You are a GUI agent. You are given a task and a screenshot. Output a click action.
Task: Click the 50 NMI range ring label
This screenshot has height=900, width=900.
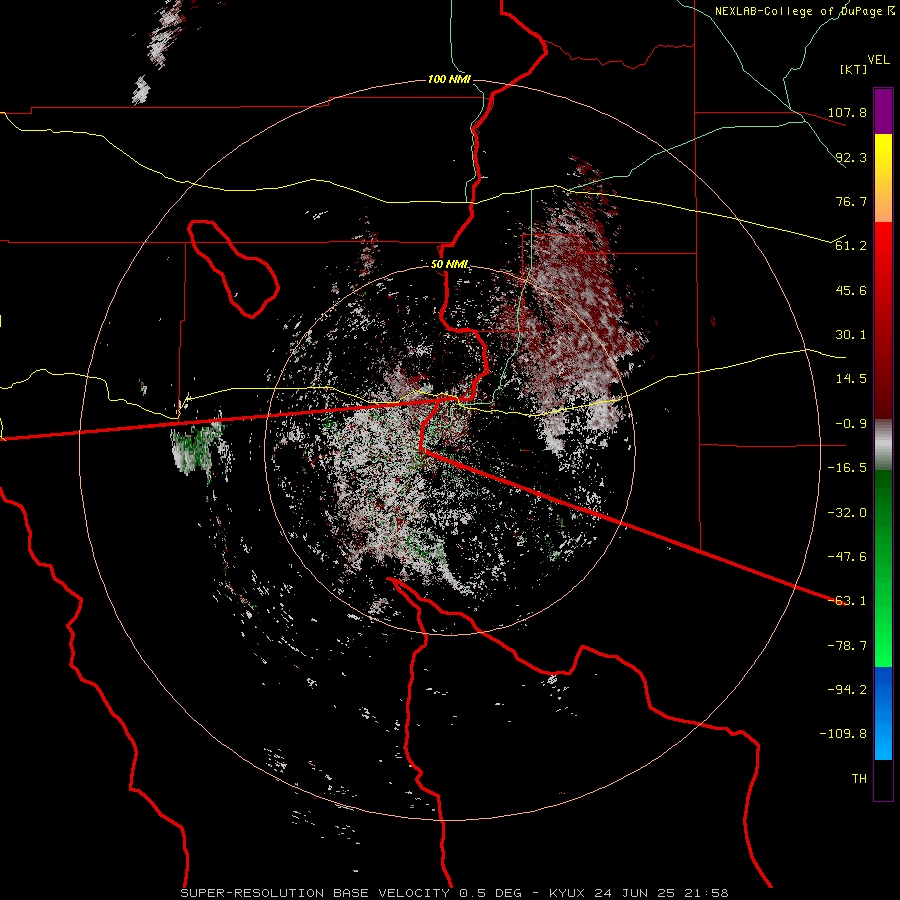(x=449, y=264)
